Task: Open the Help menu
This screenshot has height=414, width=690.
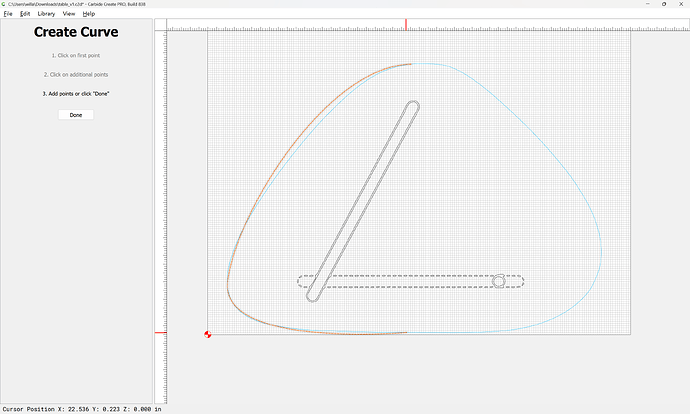Action: coord(89,14)
